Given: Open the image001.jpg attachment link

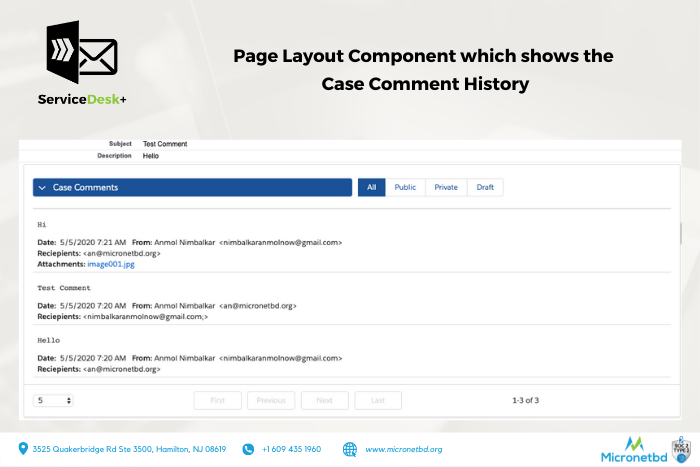Looking at the screenshot, I should [109, 263].
